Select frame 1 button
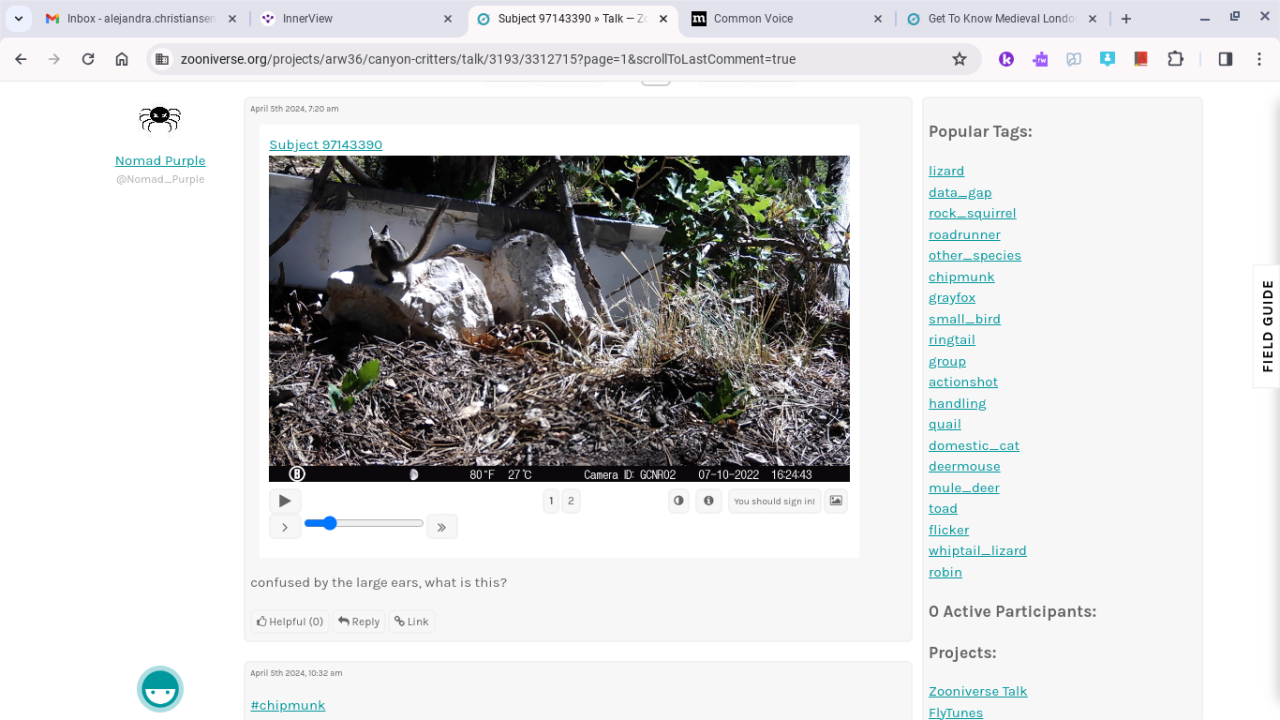The image size is (1280, 720). (x=551, y=501)
